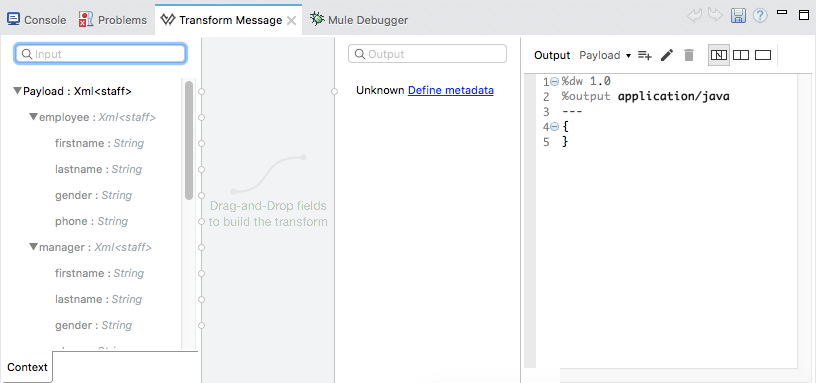Select firstname field under employee
The width and height of the screenshot is (816, 383).
pos(99,143)
